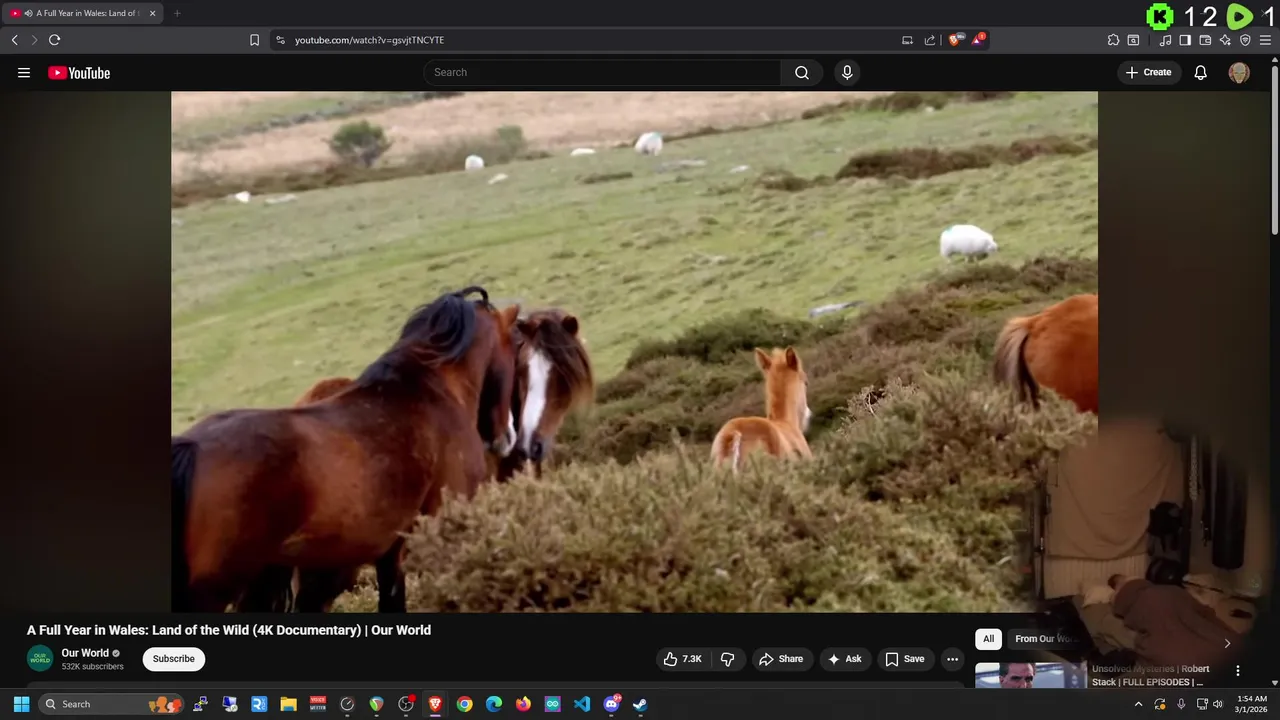Go back with the browser back arrow

[15, 40]
